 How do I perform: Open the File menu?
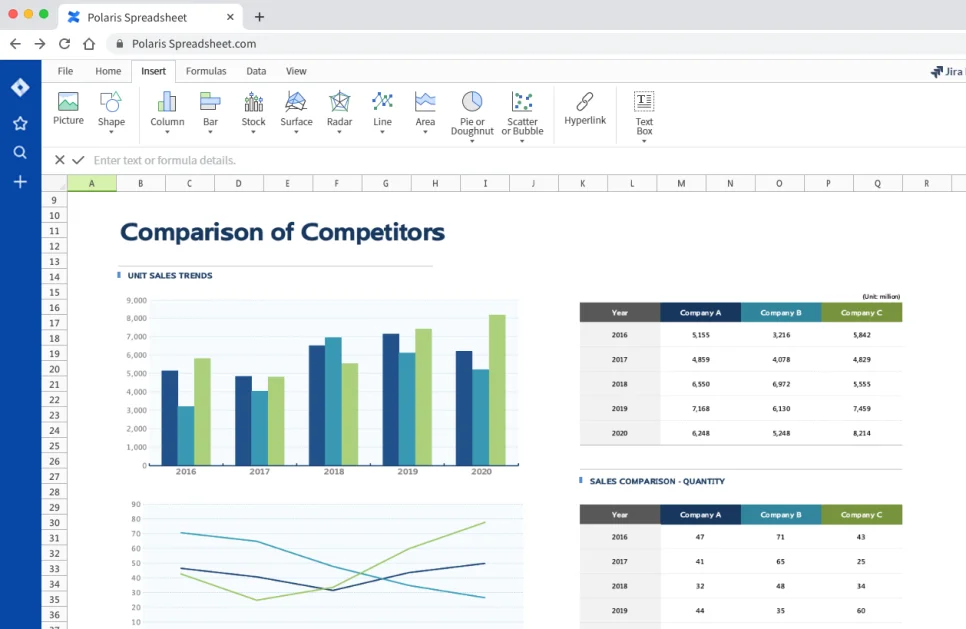pyautogui.click(x=65, y=71)
